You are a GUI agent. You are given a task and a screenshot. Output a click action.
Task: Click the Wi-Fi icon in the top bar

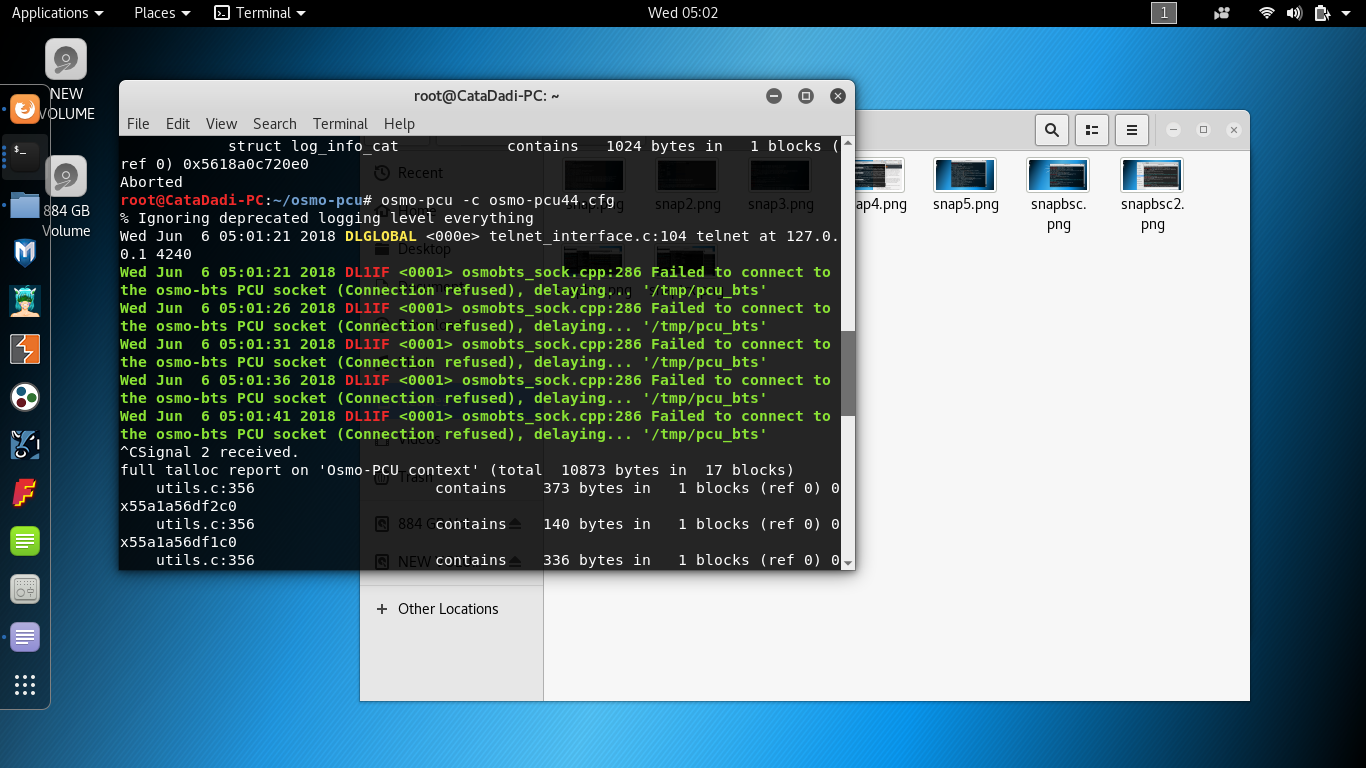pos(1267,13)
